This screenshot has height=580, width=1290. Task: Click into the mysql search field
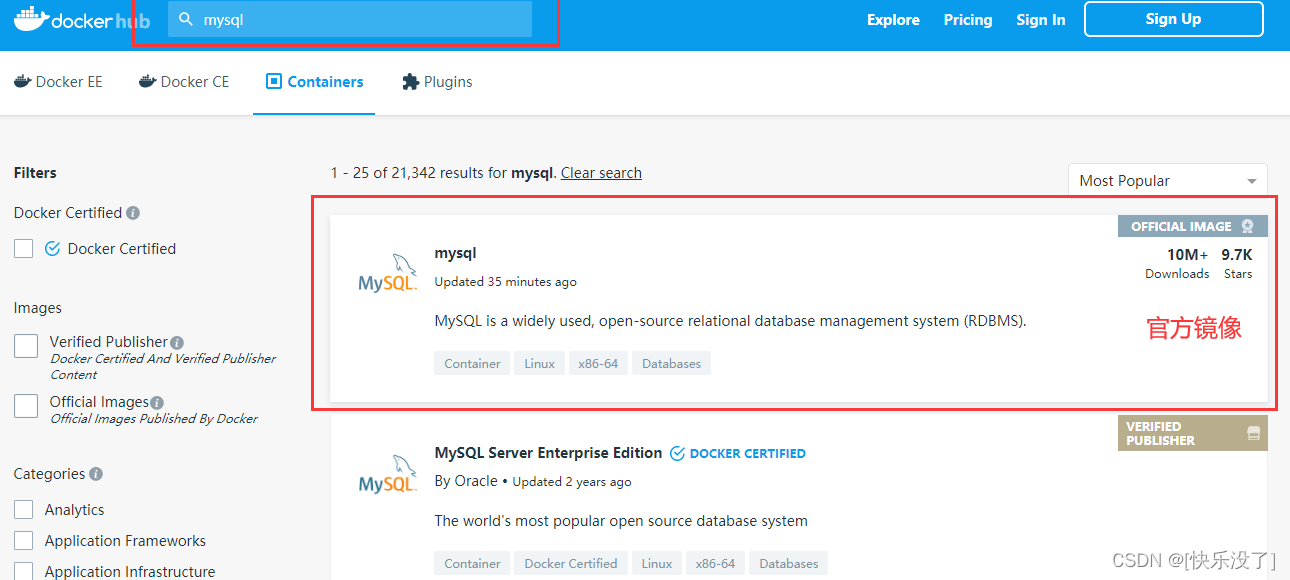coord(350,19)
